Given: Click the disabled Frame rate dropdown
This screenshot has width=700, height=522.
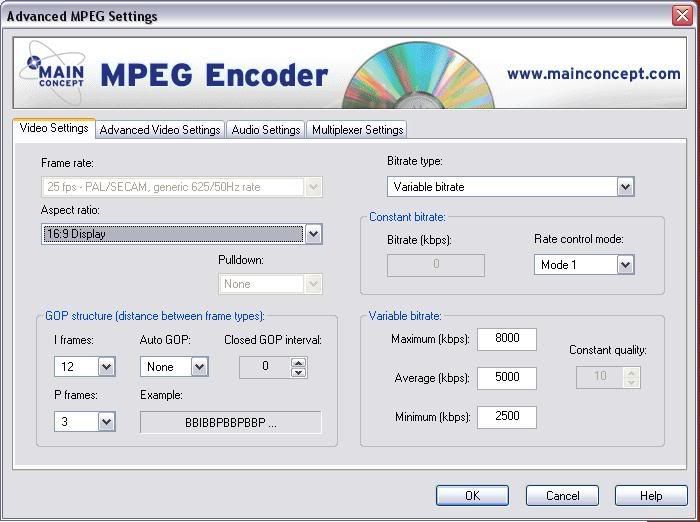Looking at the screenshot, I should [182, 187].
